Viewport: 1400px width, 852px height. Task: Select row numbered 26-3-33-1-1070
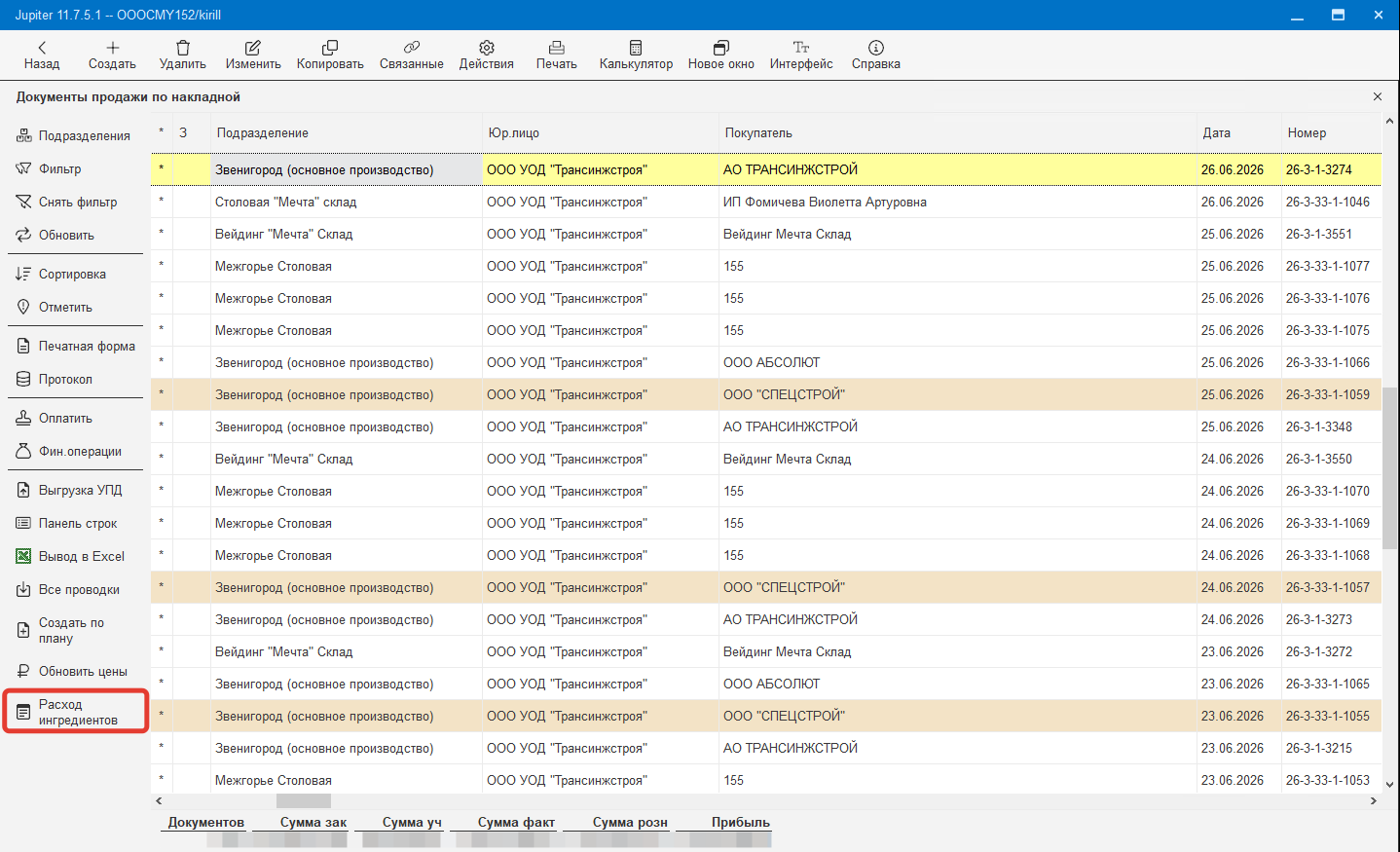coord(766,491)
